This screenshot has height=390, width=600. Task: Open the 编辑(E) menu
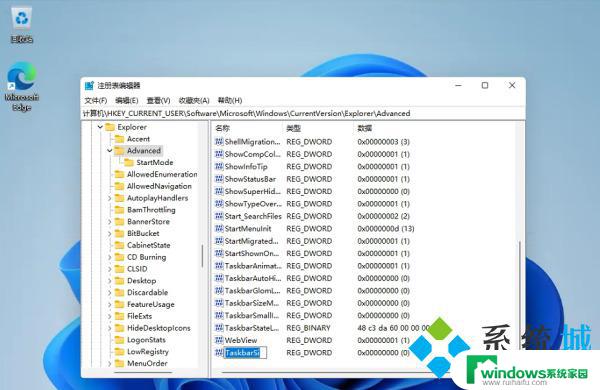click(x=127, y=100)
